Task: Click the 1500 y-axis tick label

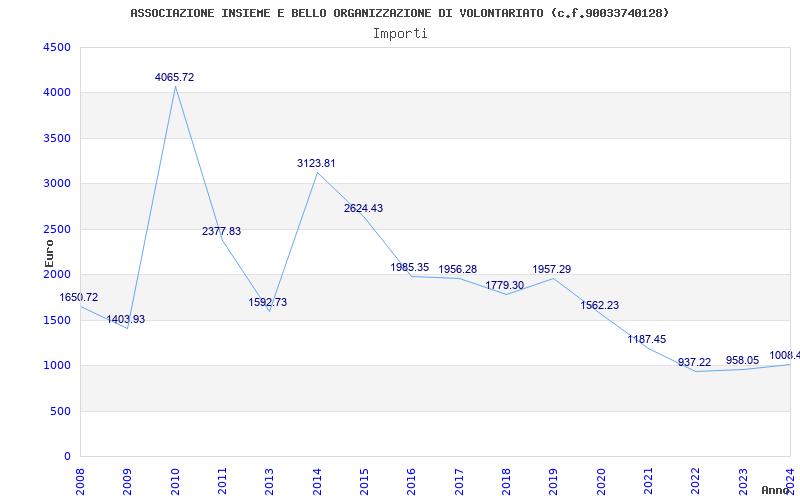Action: [x=57, y=320]
